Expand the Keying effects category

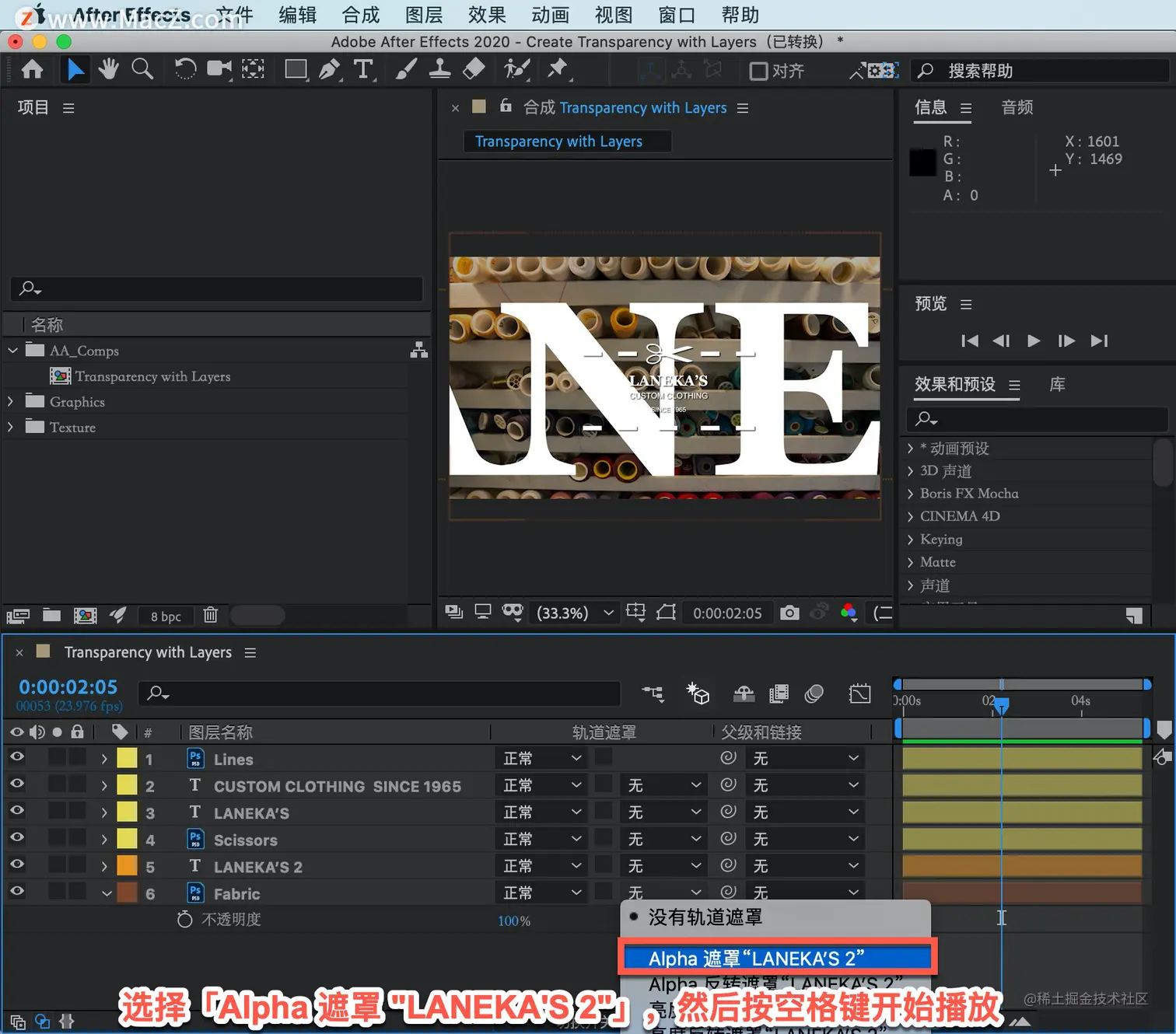click(x=910, y=540)
